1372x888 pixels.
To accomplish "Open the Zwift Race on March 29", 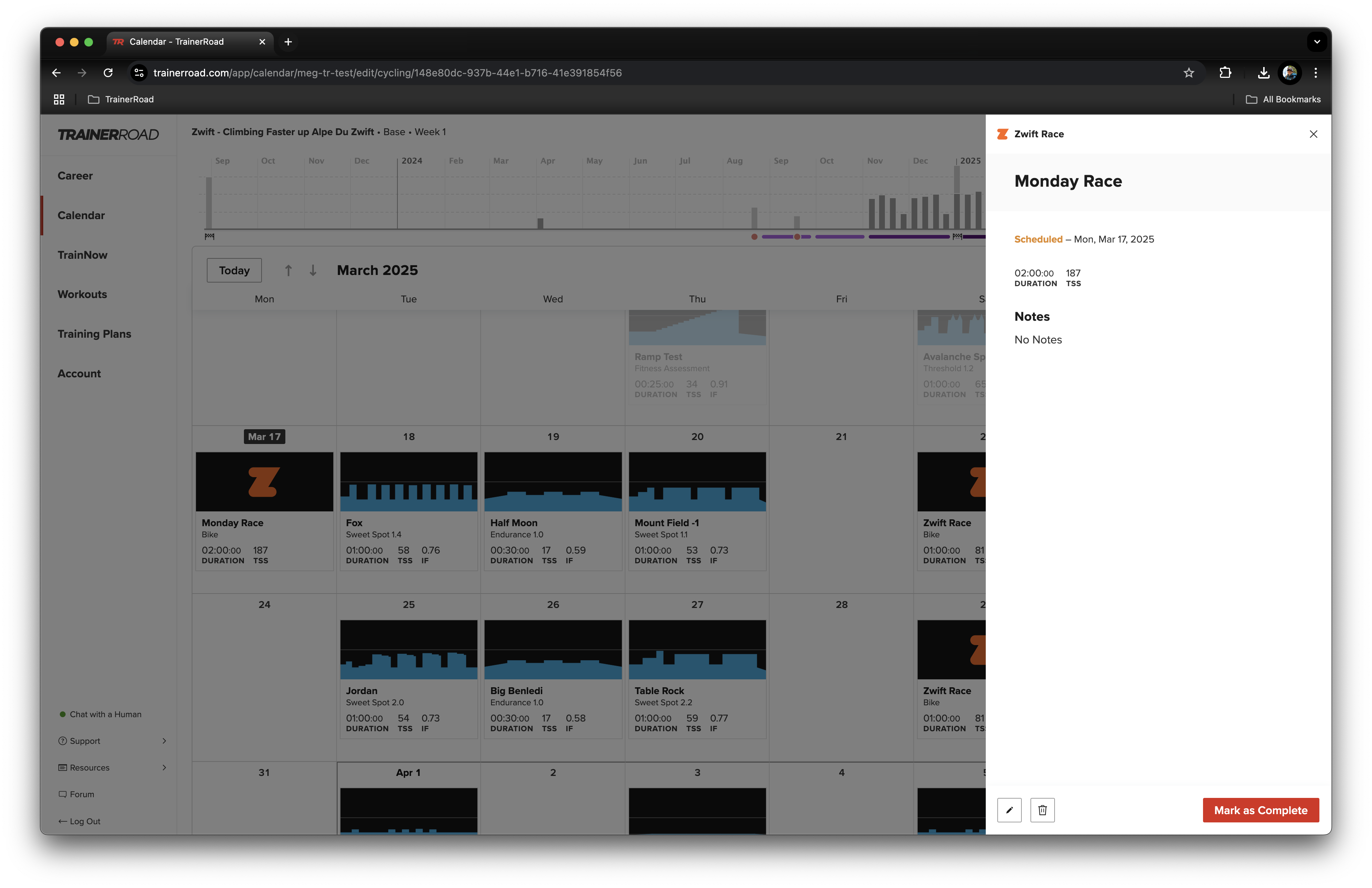I will [951, 679].
